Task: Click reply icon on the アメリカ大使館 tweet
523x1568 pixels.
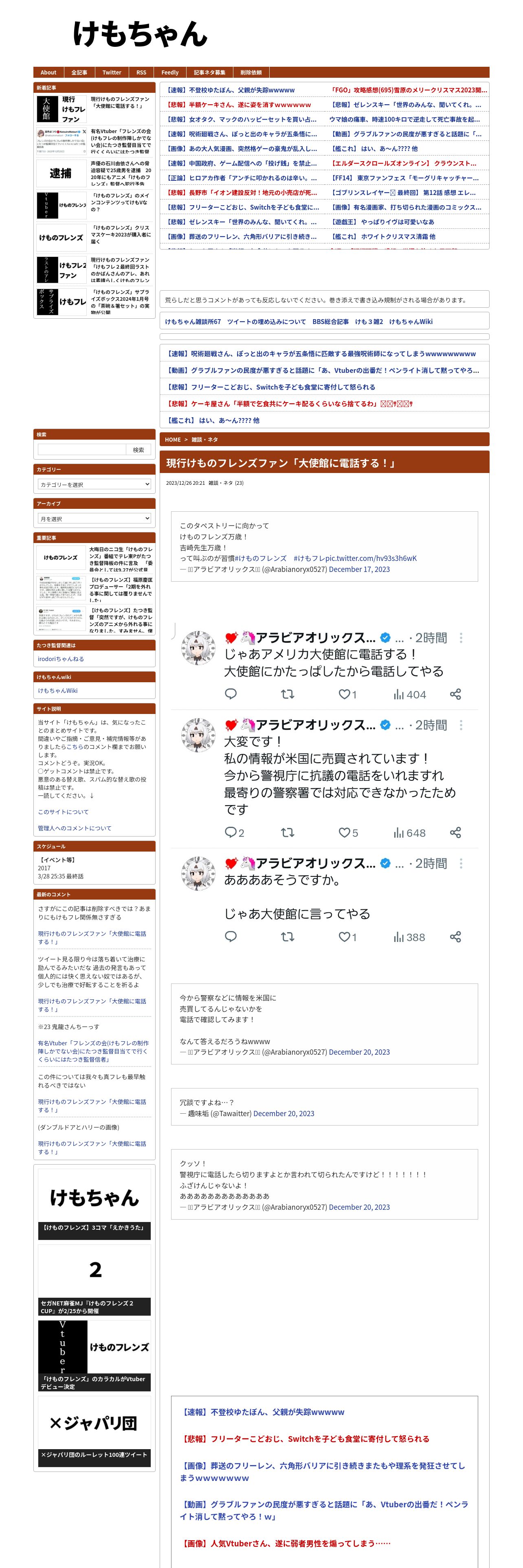Action: pyautogui.click(x=231, y=694)
